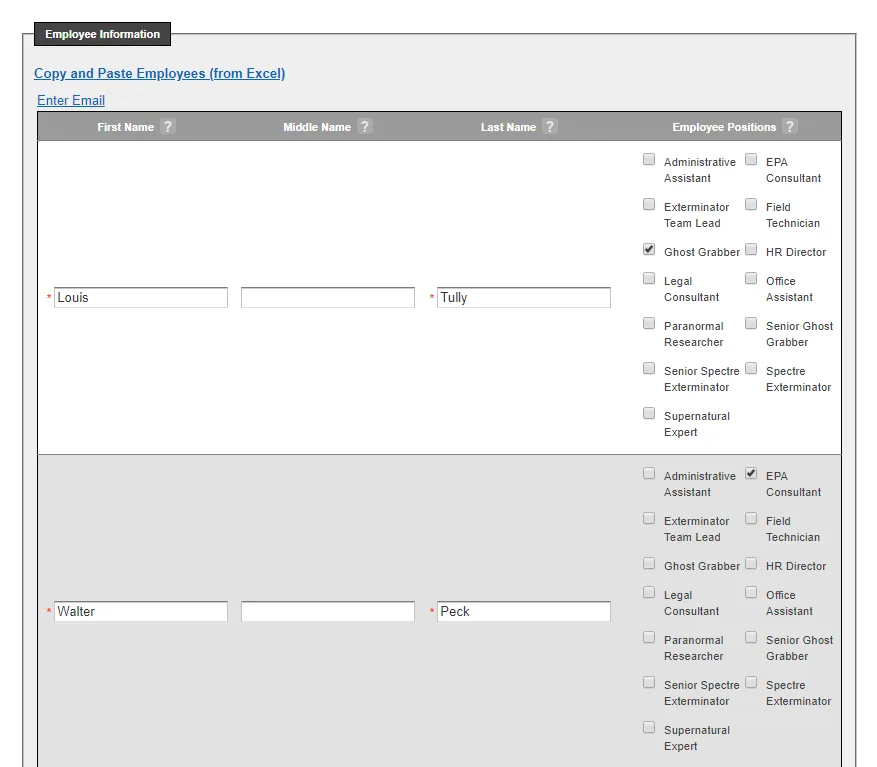Click the Employee Positions column header text
Viewport: 877px width, 767px height.
[x=724, y=127]
